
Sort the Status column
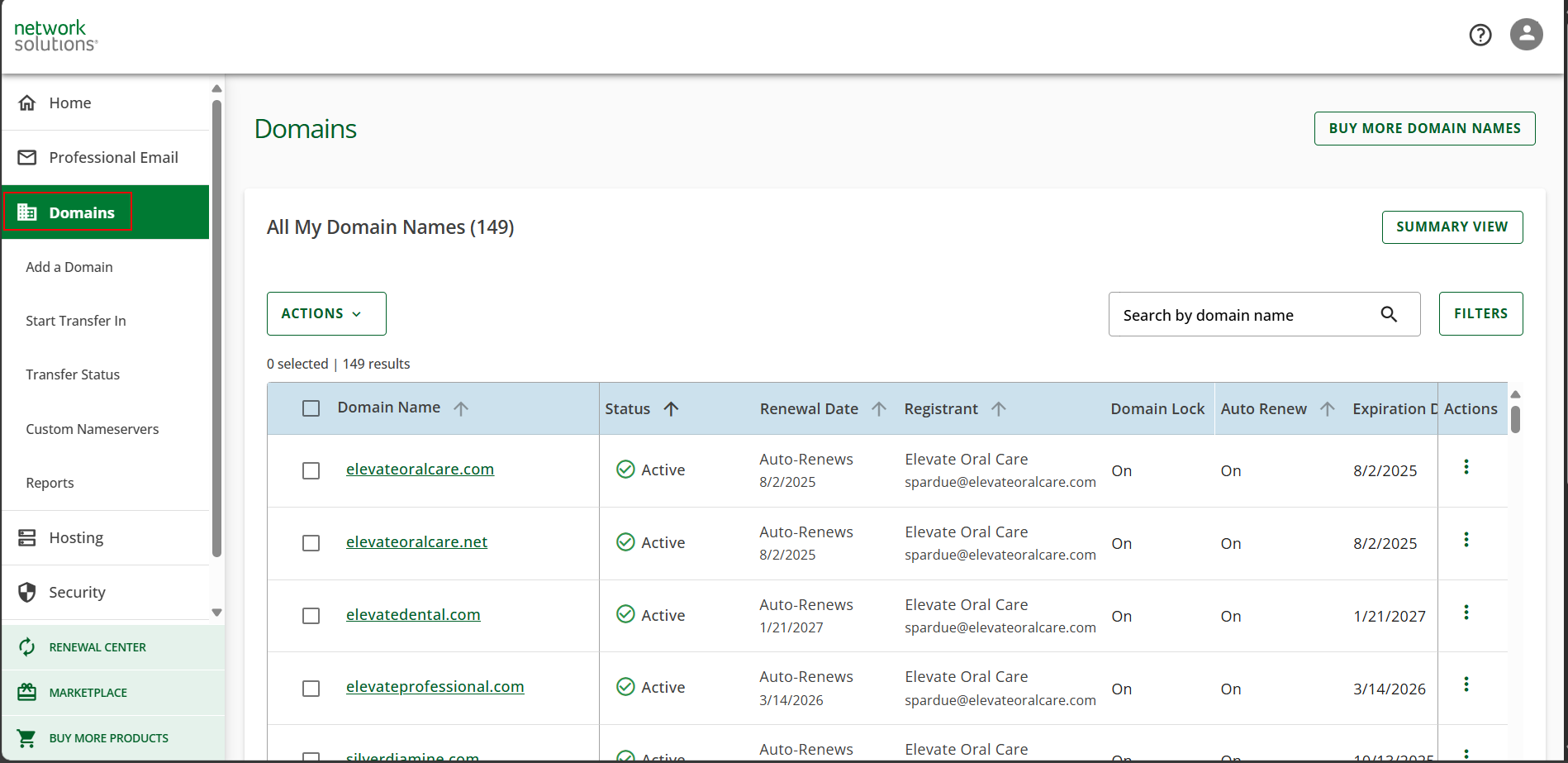pyautogui.click(x=671, y=409)
